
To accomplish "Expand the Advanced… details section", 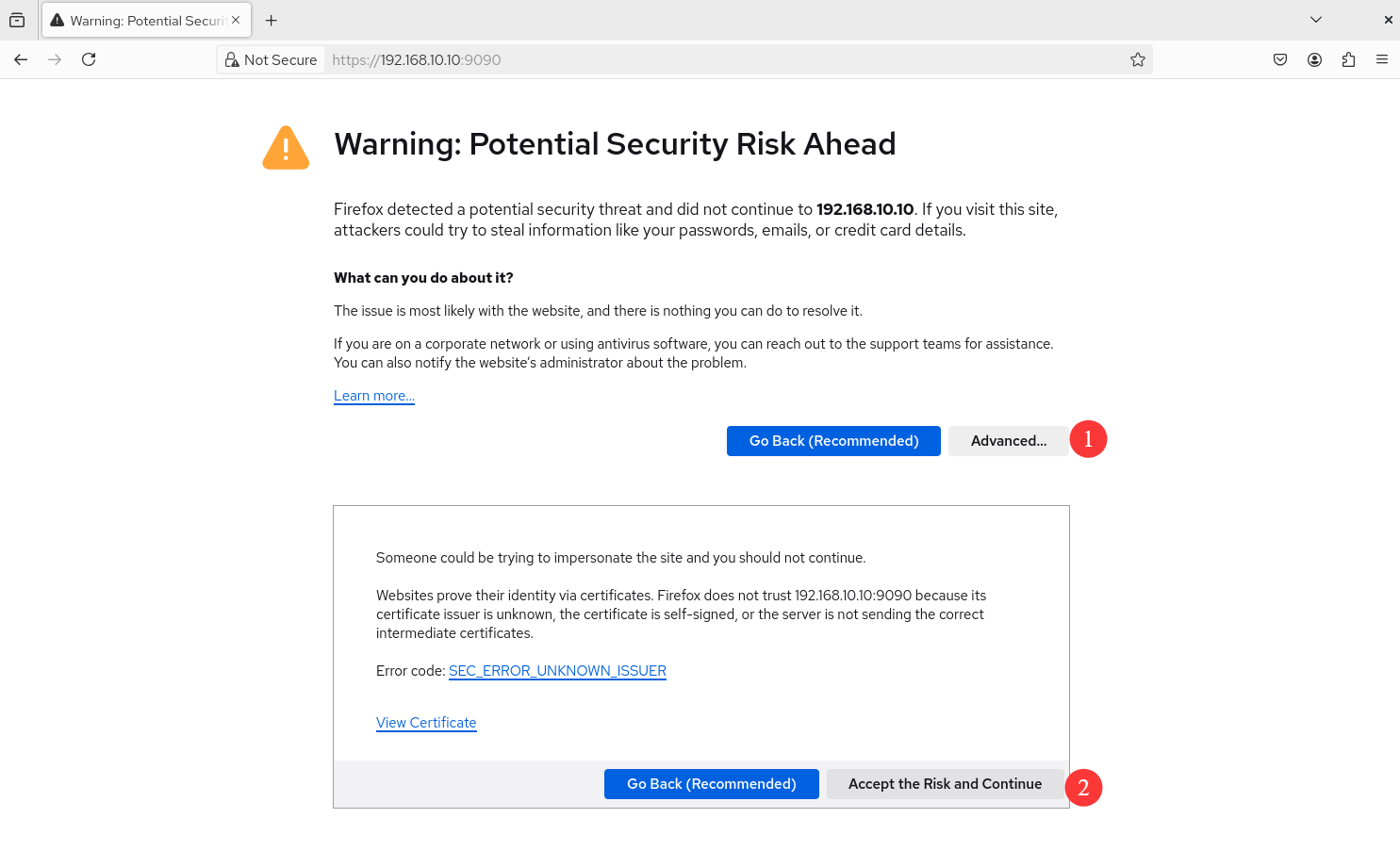I will point(1008,441).
